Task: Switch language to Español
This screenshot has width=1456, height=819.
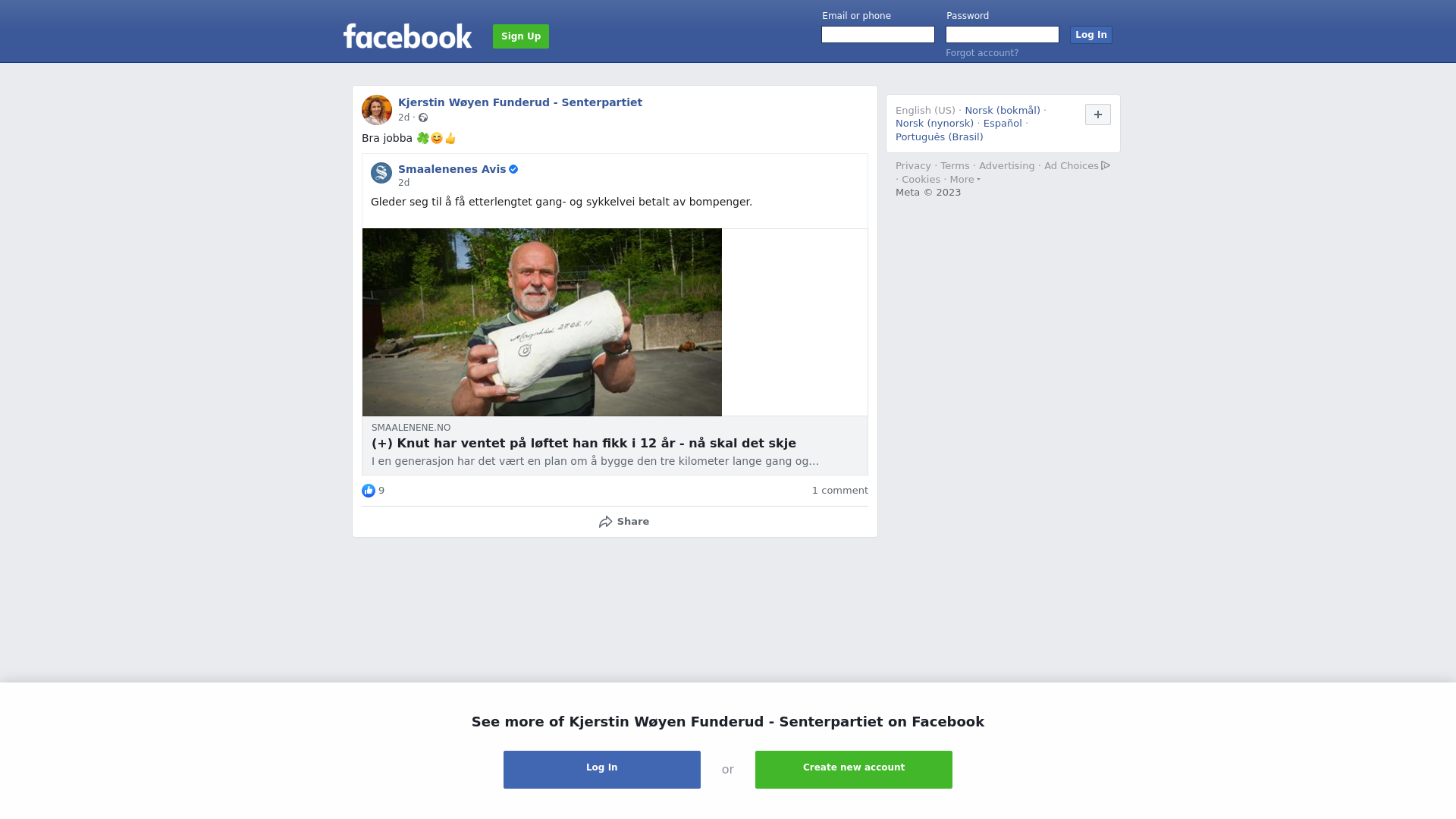Action: click(x=1003, y=124)
